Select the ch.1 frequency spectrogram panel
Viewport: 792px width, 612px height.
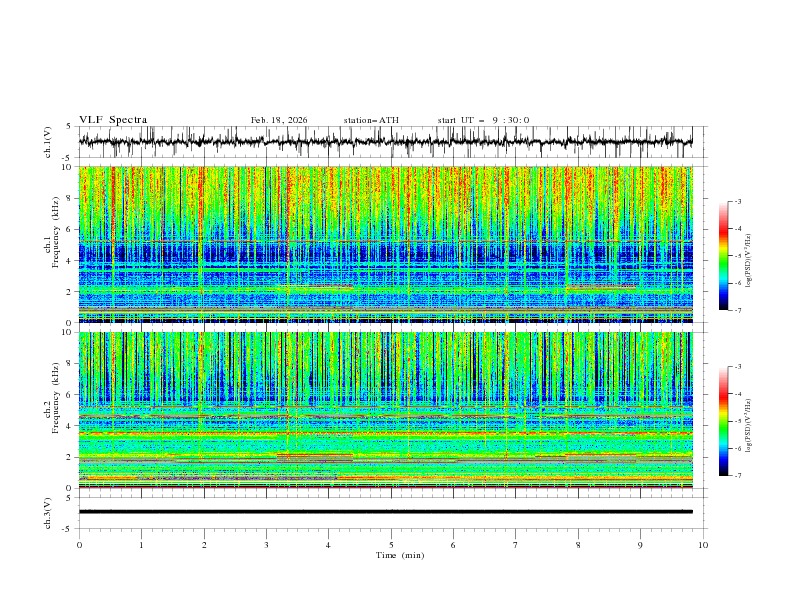pyautogui.click(x=390, y=244)
